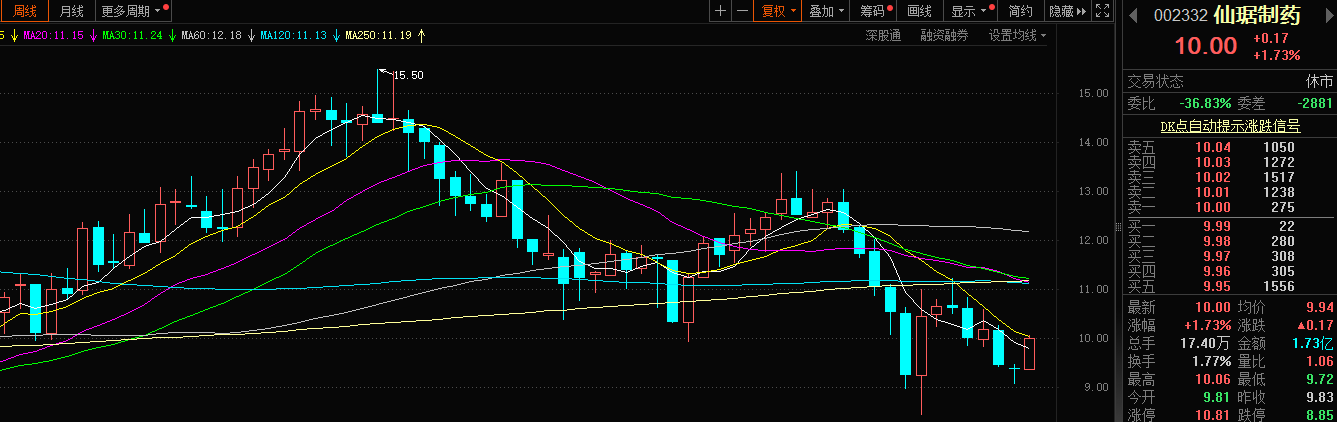
Task: Open the 复权 price adjustment dropdown
Action: [x=779, y=11]
